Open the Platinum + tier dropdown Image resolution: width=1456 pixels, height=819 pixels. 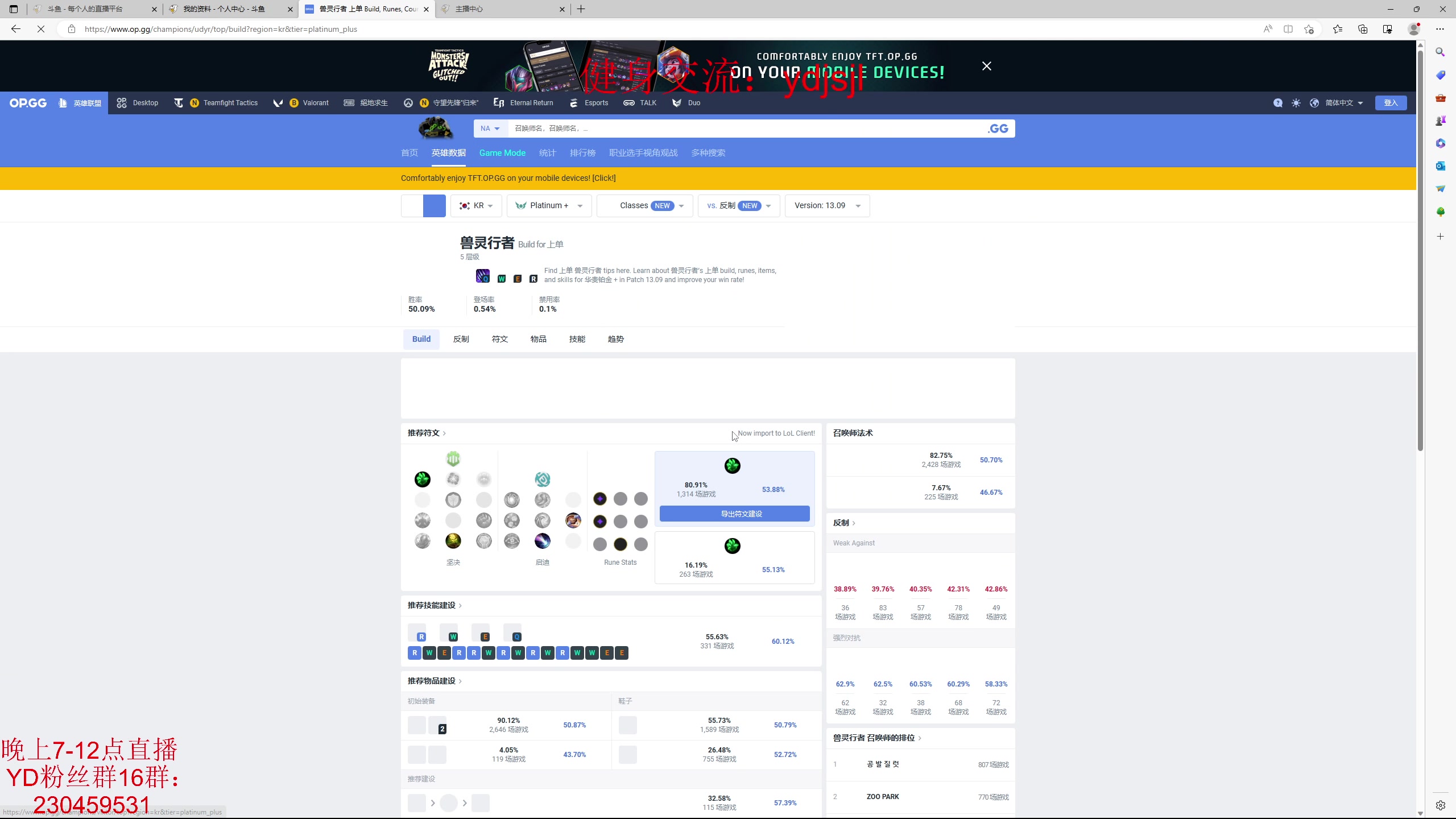point(549,206)
